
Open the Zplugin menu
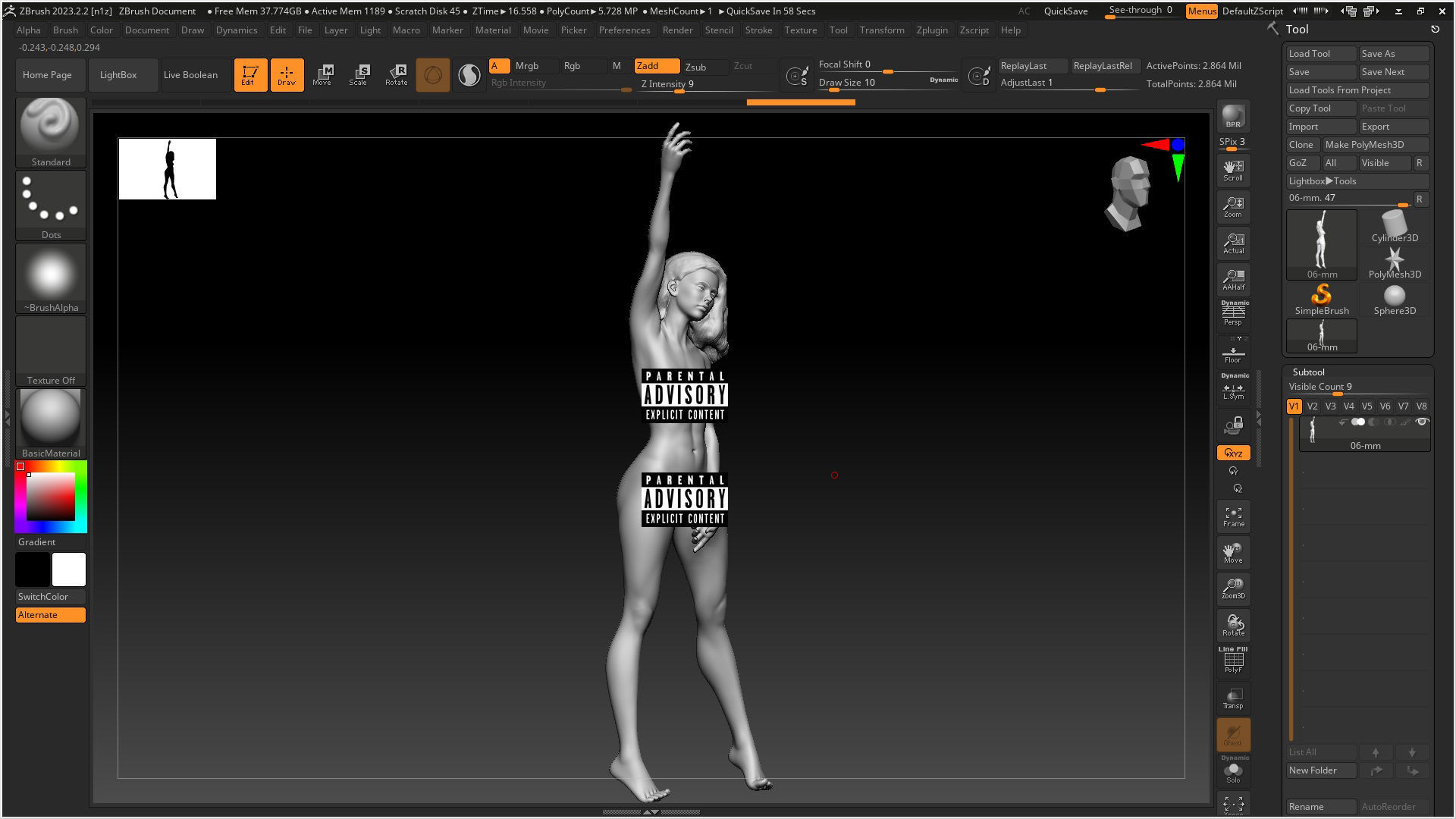[x=932, y=30]
